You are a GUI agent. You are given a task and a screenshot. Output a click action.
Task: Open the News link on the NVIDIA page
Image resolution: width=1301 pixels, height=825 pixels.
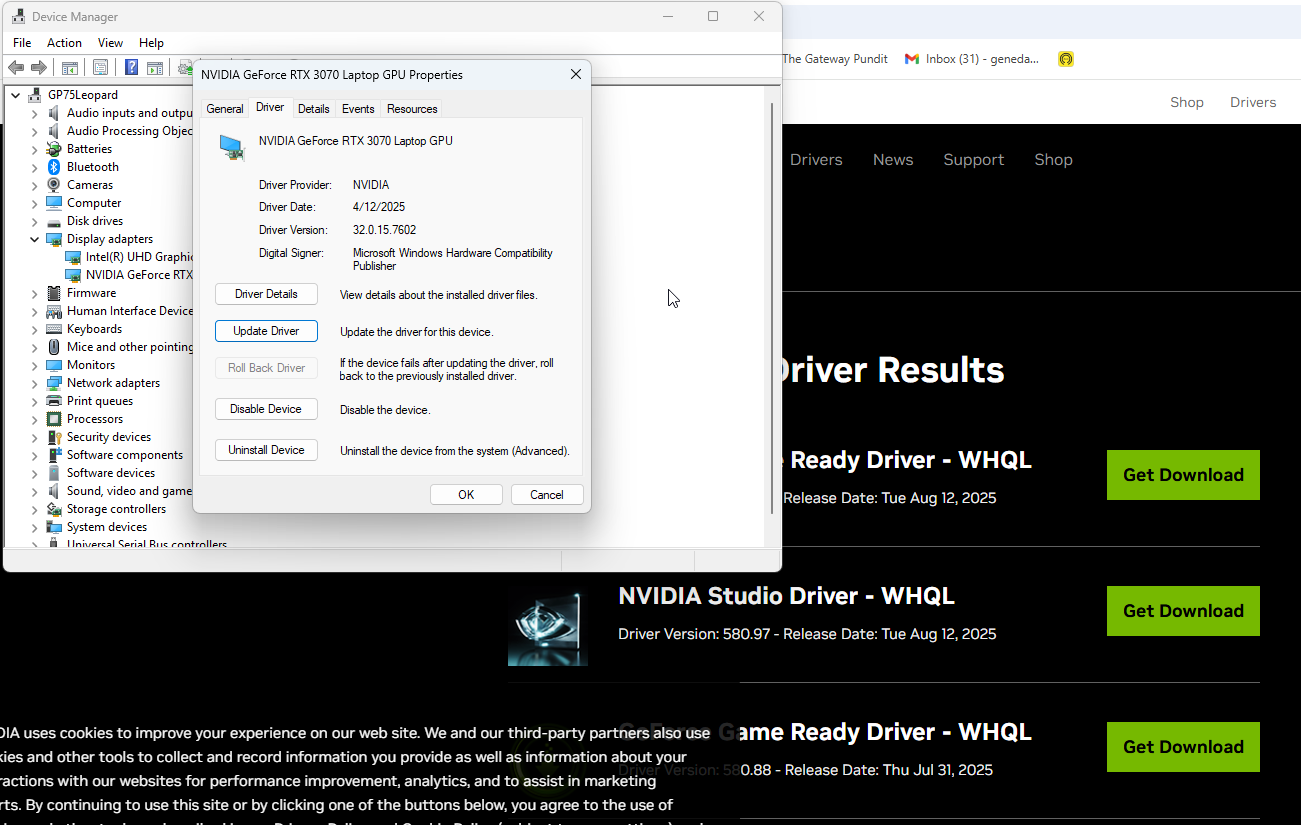(893, 160)
